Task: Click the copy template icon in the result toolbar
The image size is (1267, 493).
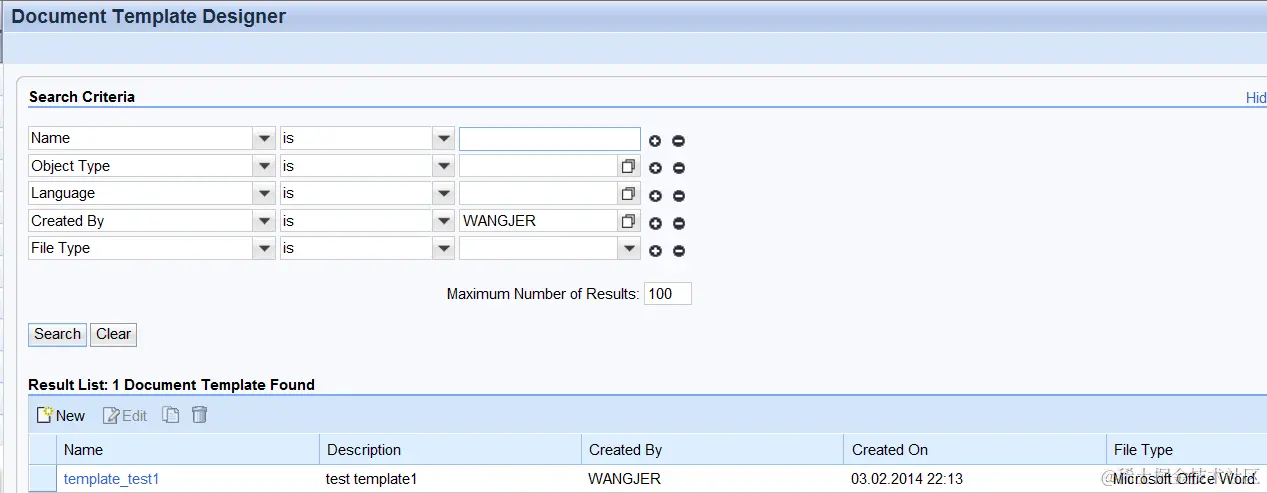Action: (x=171, y=414)
